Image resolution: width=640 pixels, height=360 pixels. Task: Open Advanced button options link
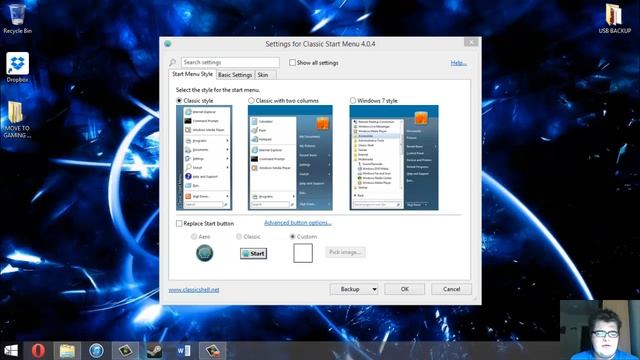point(298,223)
